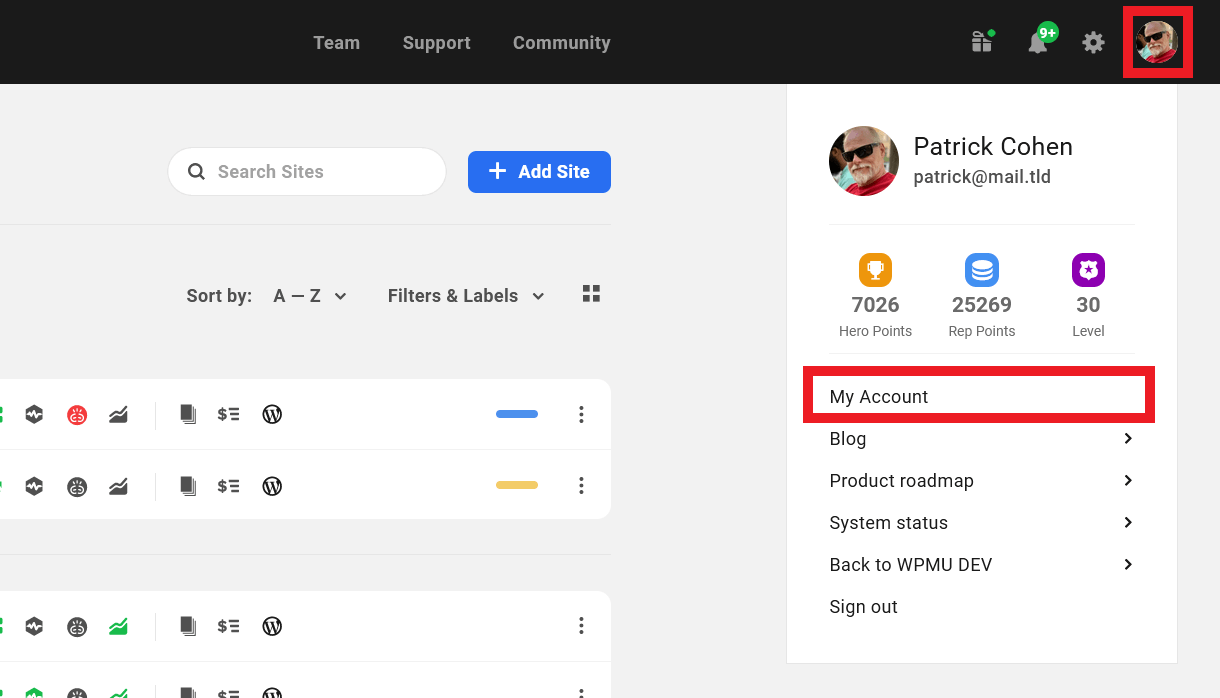The width and height of the screenshot is (1220, 698).
Task: Switch to grid view layout
Action: 591,294
